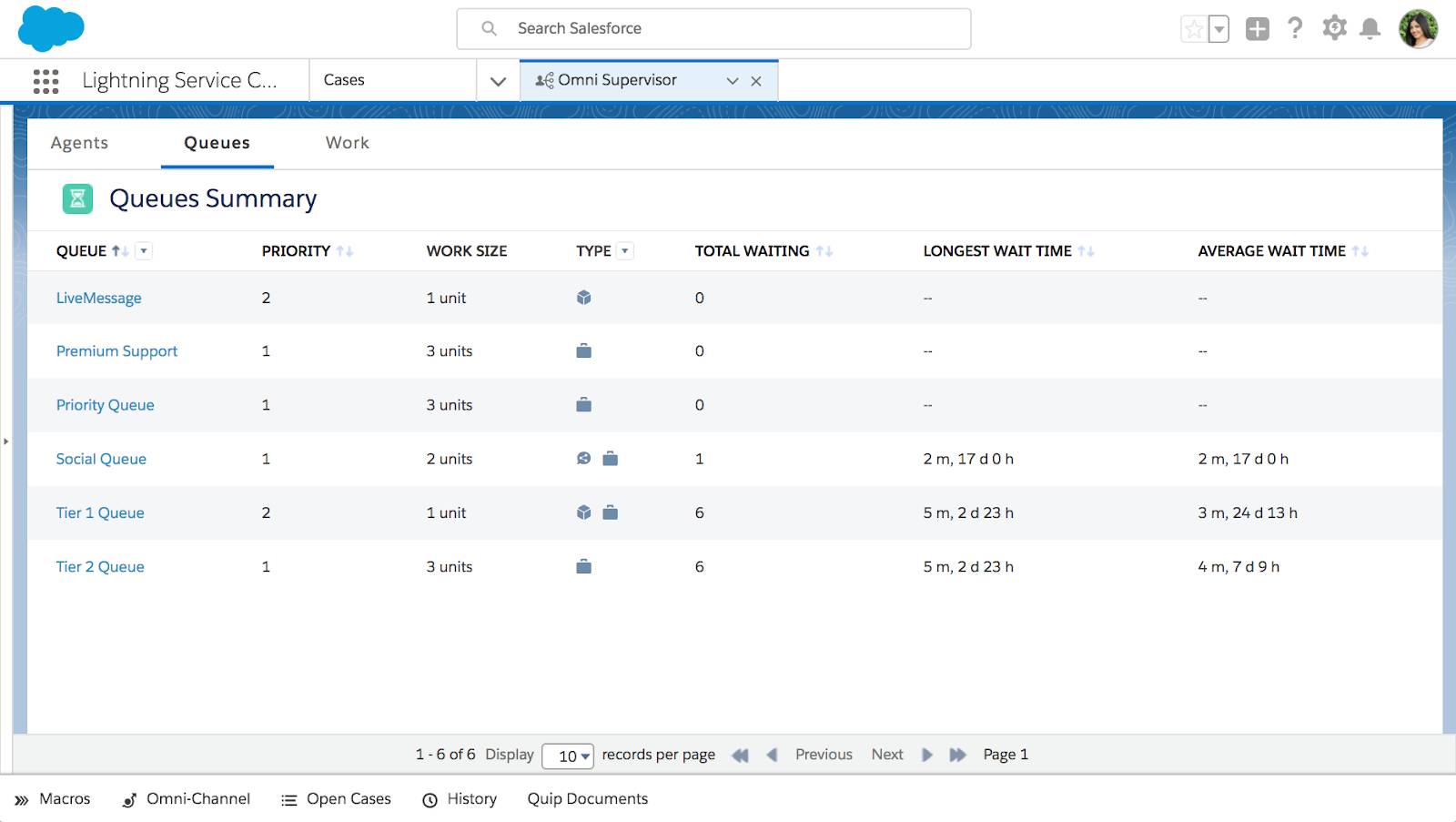This screenshot has width=1456, height=822.
Task: Switch to the Work tab
Action: point(348,143)
